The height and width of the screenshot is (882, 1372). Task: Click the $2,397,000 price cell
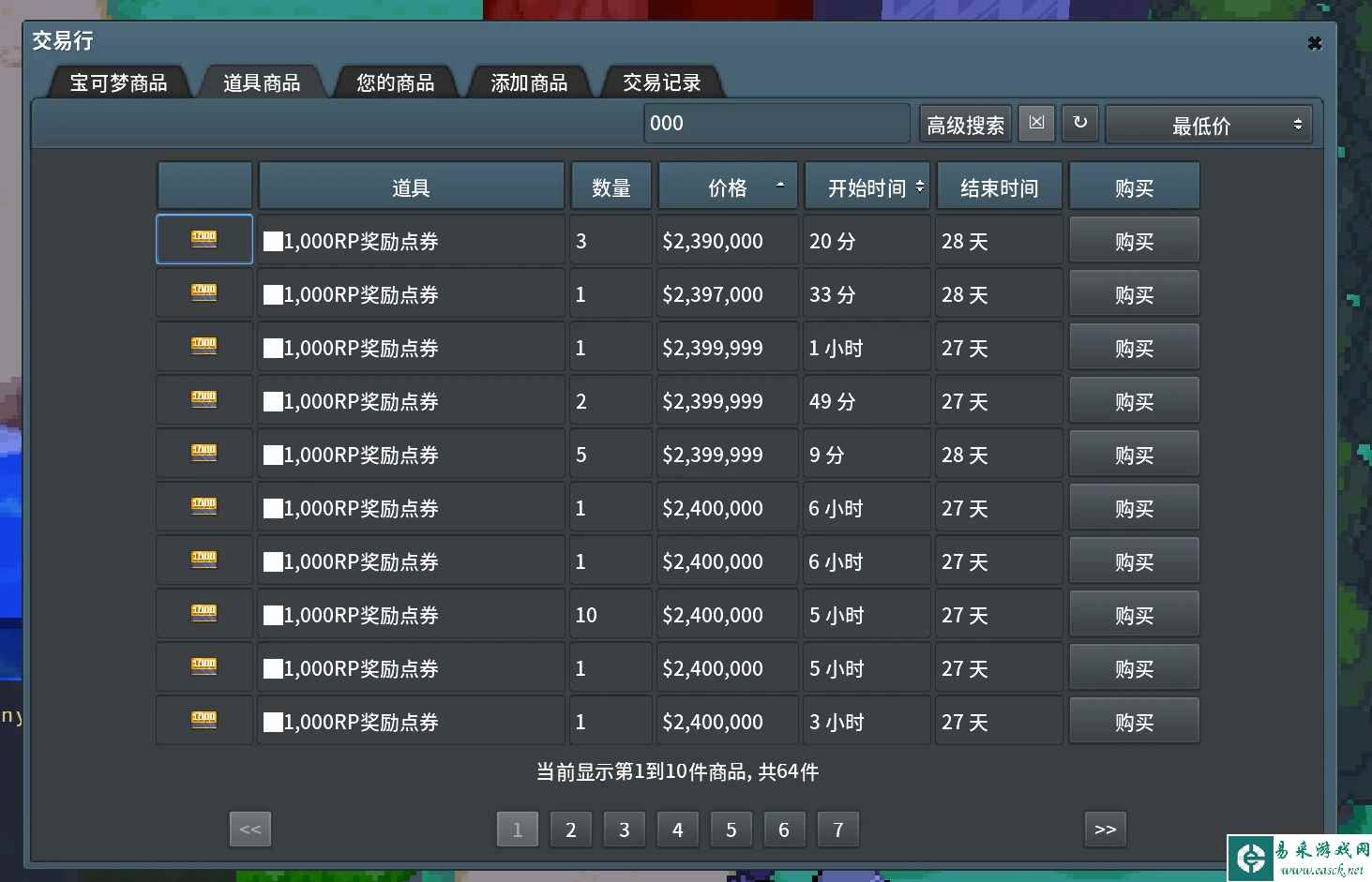click(x=728, y=294)
